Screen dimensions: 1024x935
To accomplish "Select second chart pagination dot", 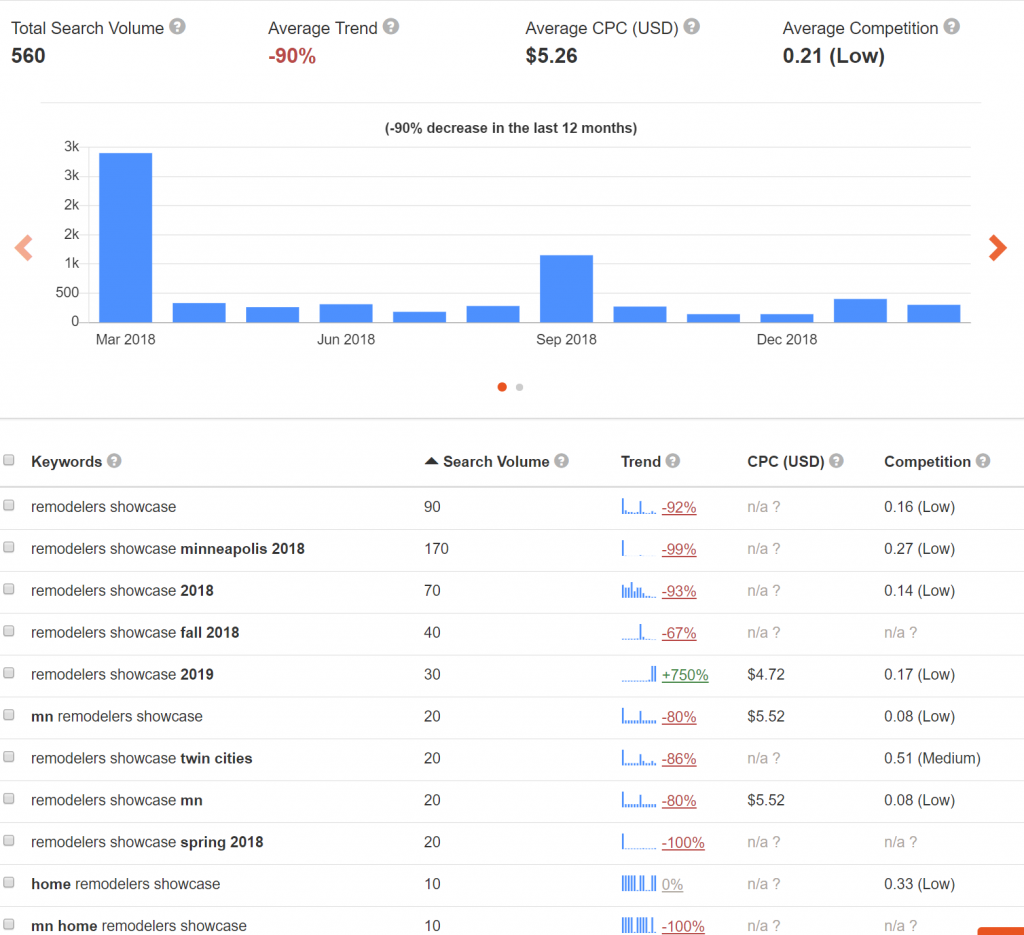I will click(519, 387).
